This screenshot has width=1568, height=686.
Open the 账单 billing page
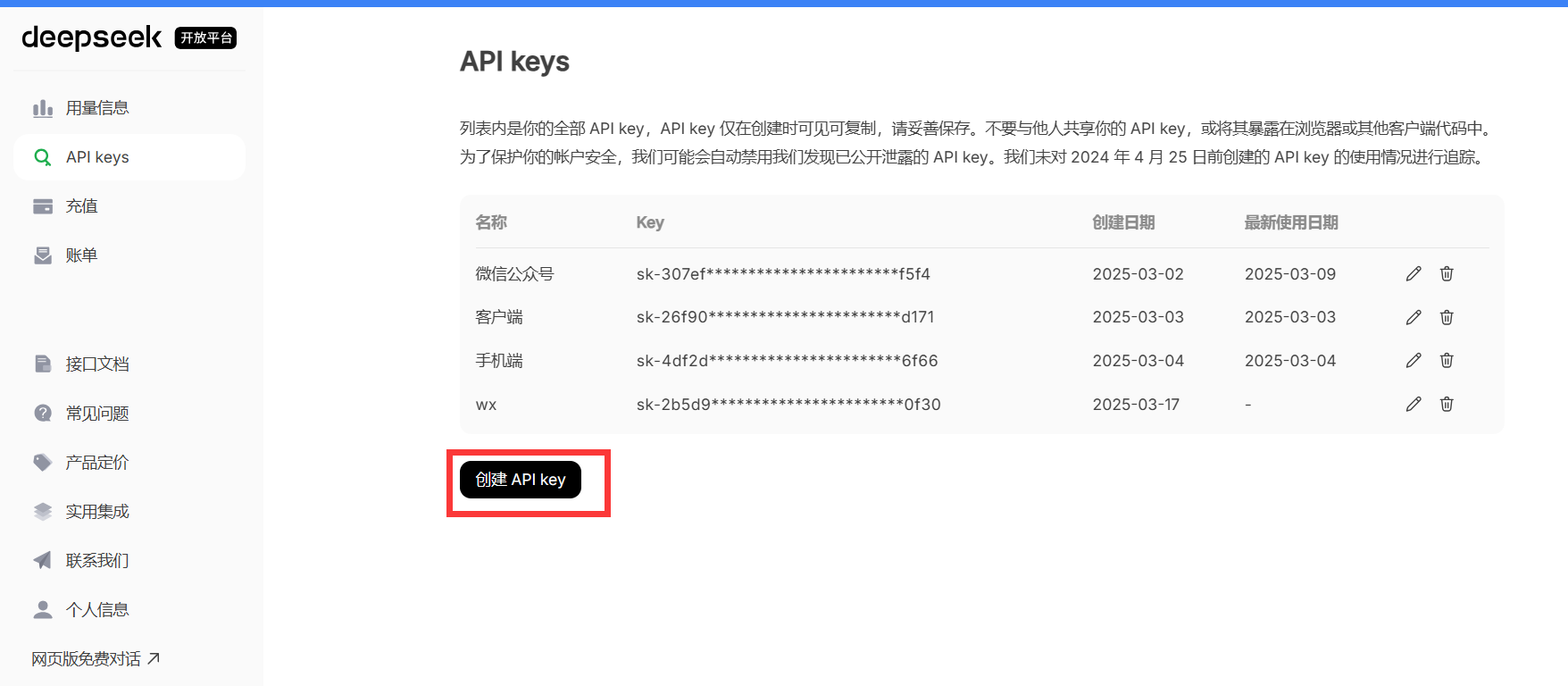129,255
